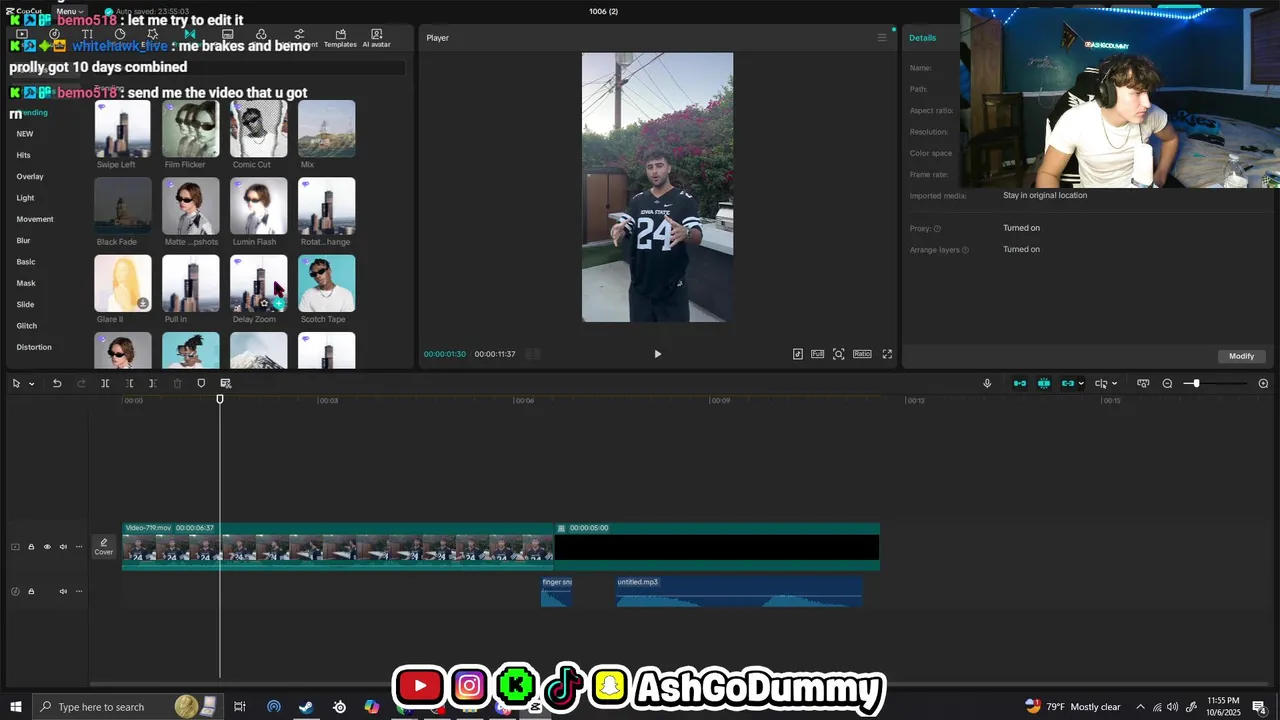Open the preview axis split-cursor tool
Image resolution: width=1280 pixels, height=720 pixels.
(x=1101, y=384)
